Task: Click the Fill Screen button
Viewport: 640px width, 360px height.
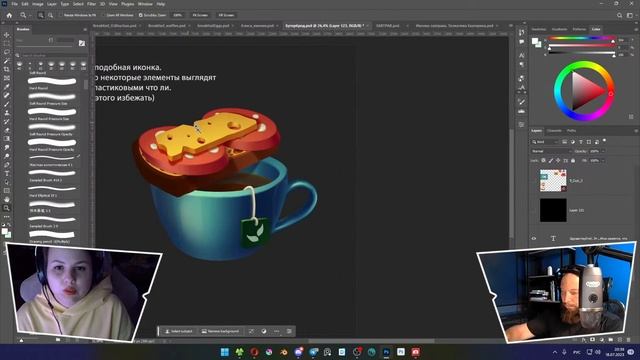Action: (x=226, y=15)
